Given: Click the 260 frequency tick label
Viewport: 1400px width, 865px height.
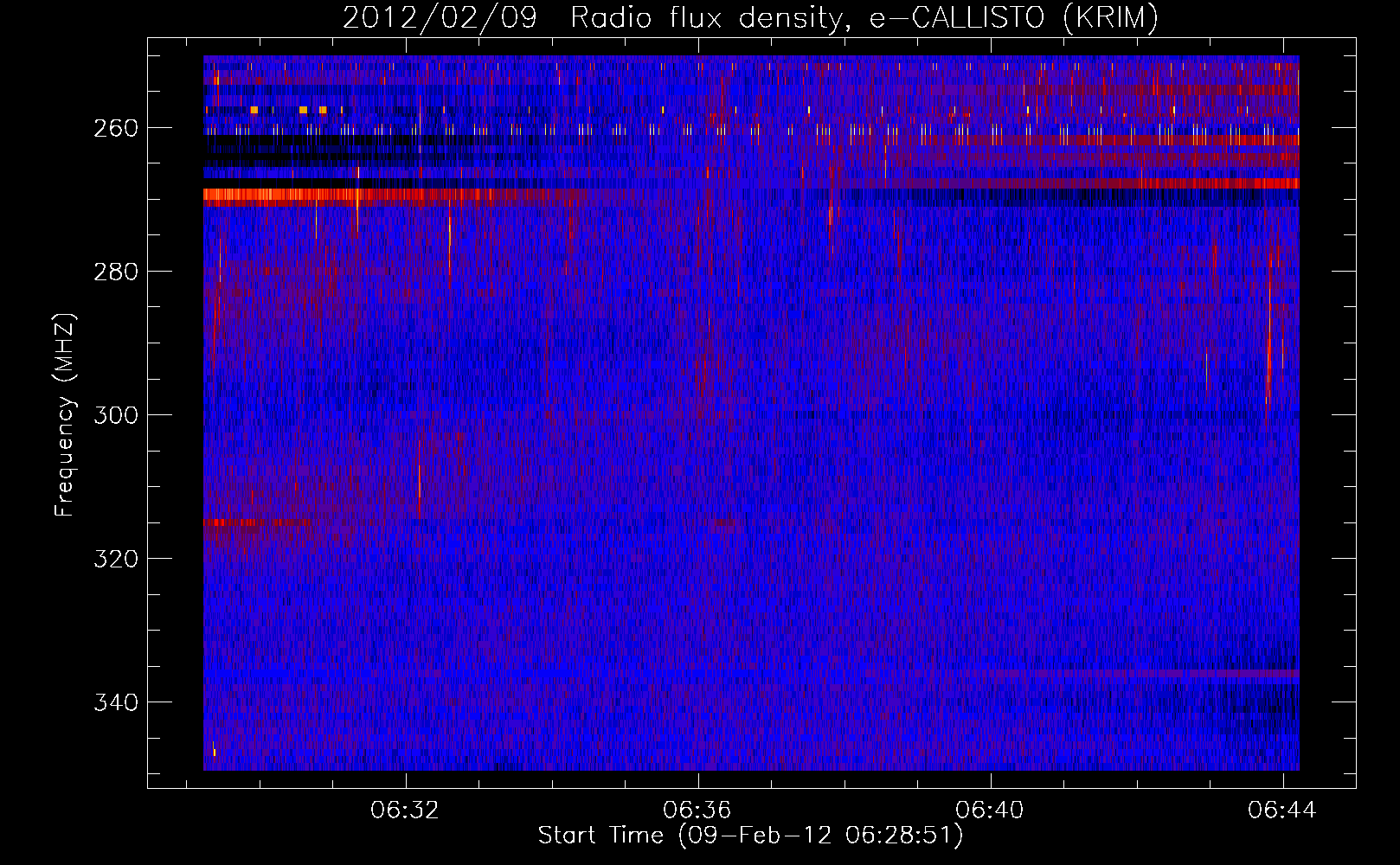Looking at the screenshot, I should [x=116, y=129].
